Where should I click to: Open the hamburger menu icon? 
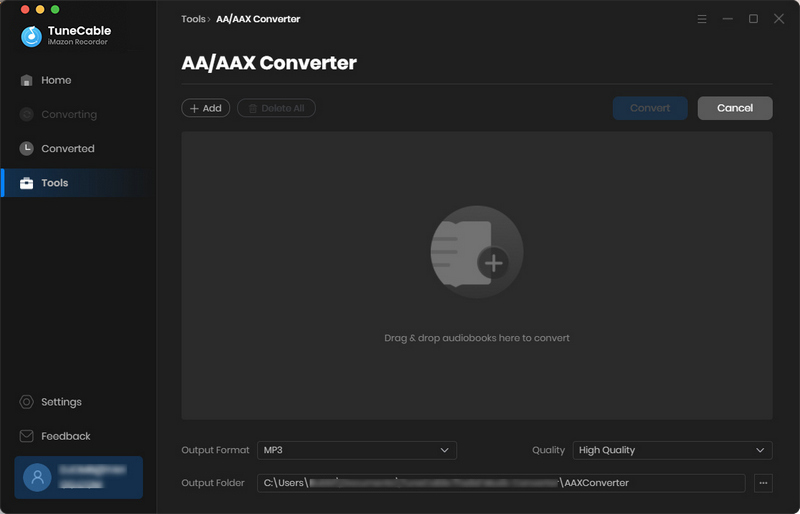(x=702, y=19)
